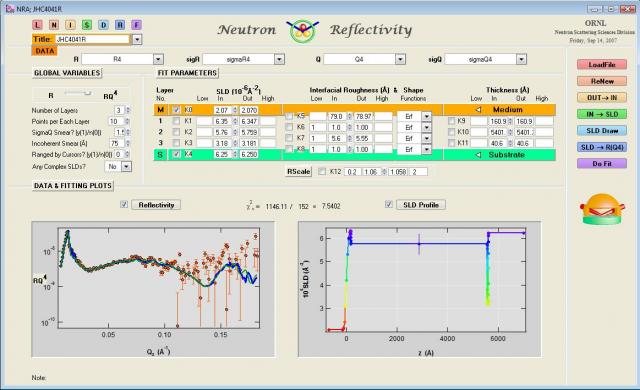Click the ReNew button
640x390 pixels.
coord(602,81)
